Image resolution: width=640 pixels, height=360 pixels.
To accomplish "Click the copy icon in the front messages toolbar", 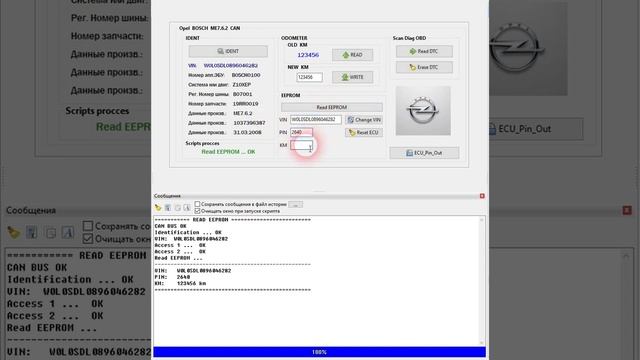I will [x=178, y=208].
